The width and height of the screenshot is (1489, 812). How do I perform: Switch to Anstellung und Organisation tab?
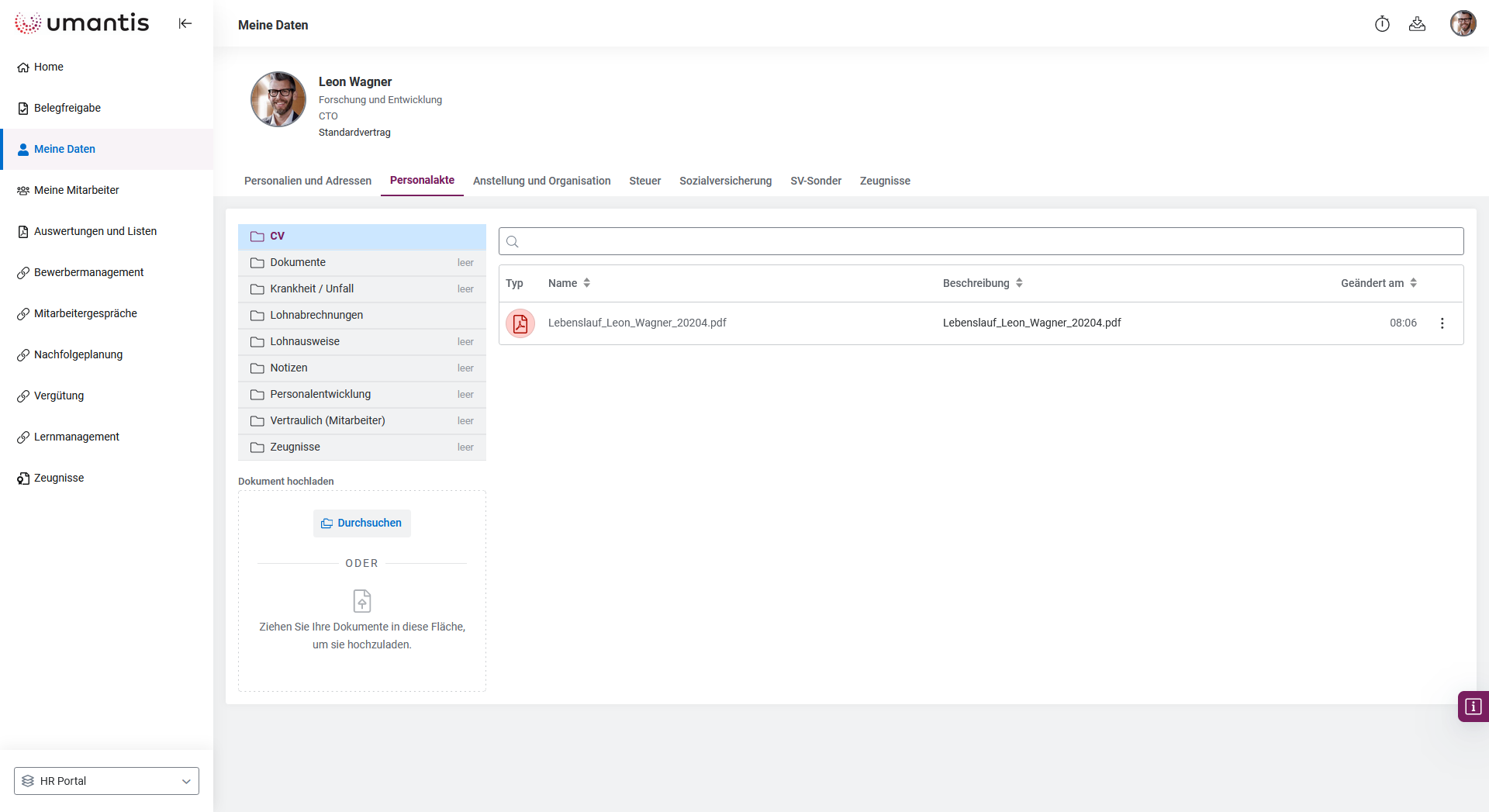(x=541, y=181)
